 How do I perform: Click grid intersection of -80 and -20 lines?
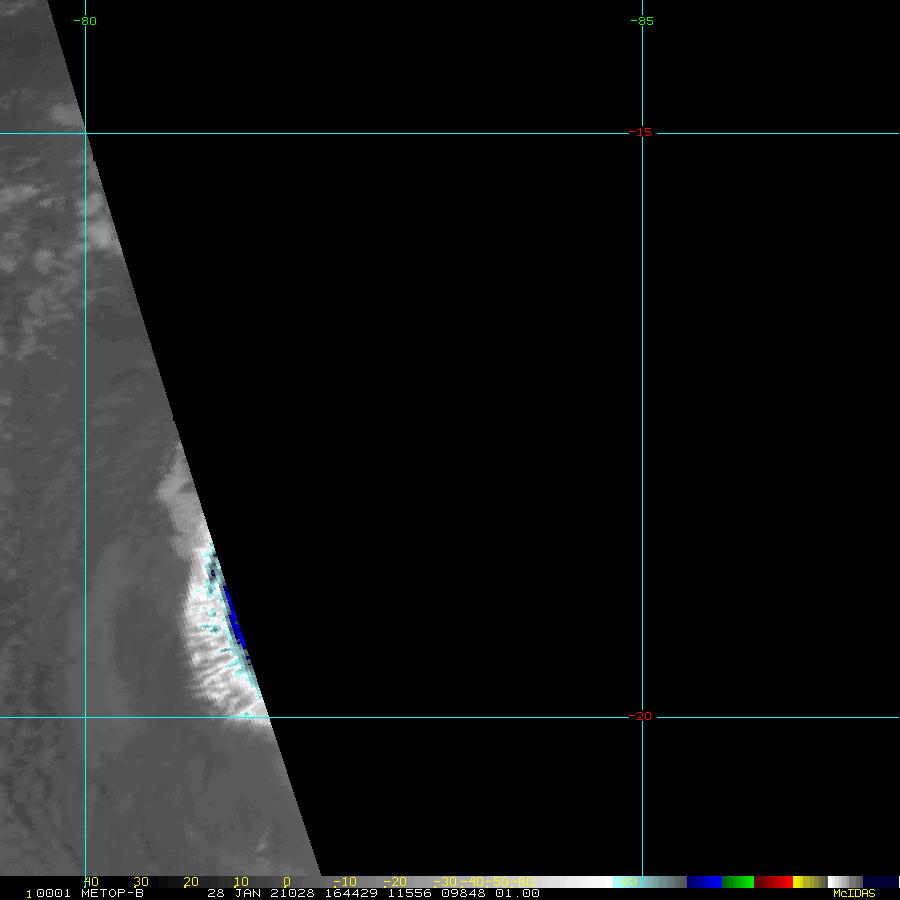tap(85, 717)
